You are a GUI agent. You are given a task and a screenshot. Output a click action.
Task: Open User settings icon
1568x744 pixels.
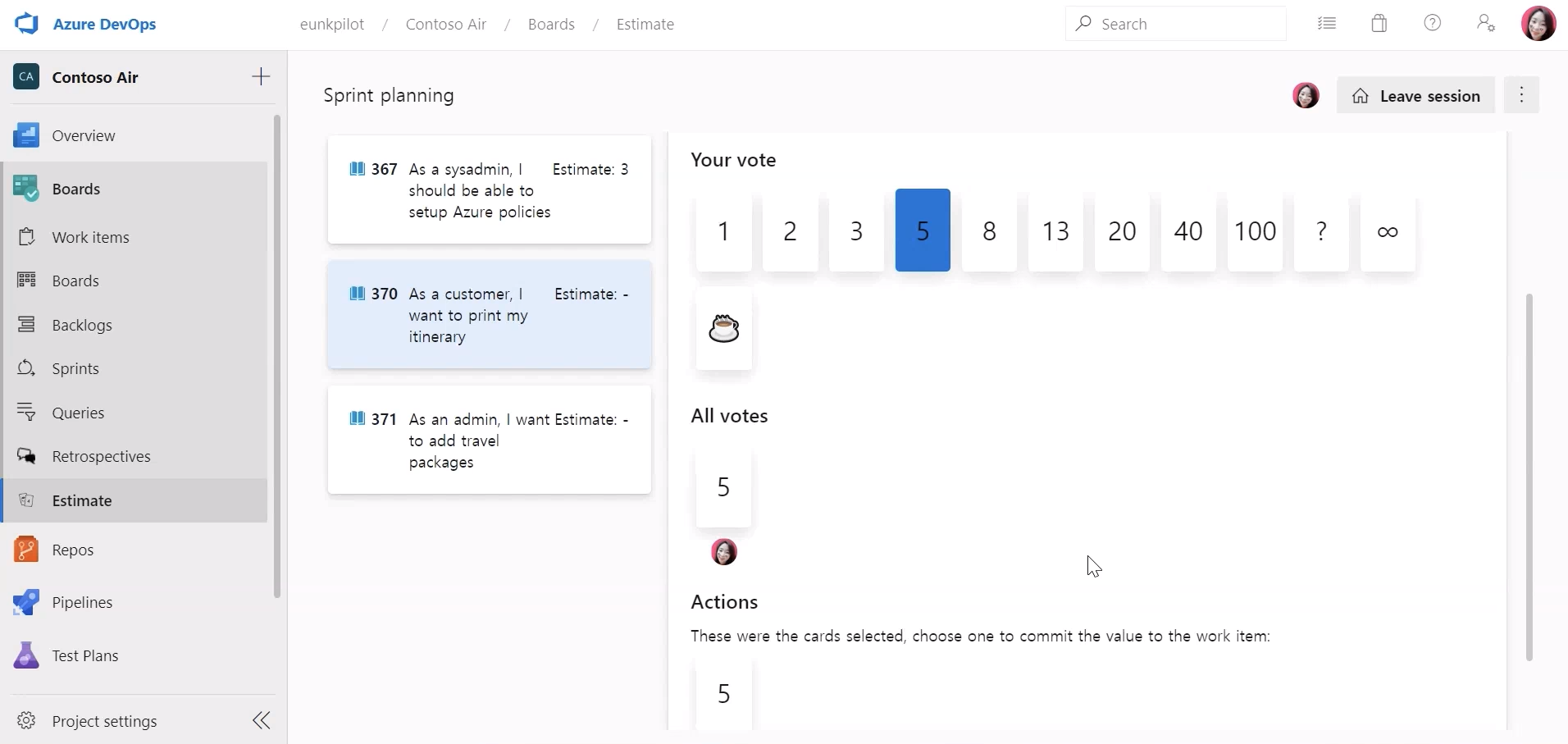pyautogui.click(x=1486, y=24)
